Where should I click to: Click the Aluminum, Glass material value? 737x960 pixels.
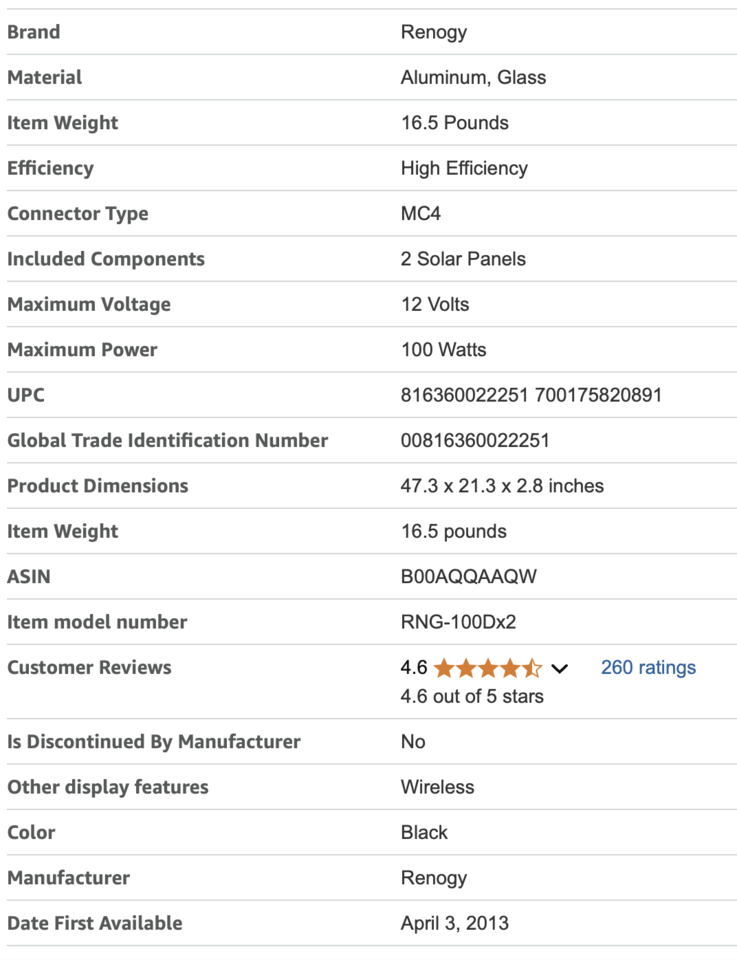click(x=473, y=78)
